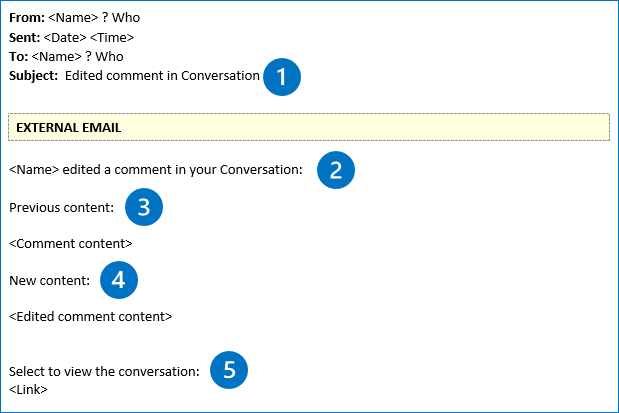Open the <Link> to view the conversation

click(28, 389)
